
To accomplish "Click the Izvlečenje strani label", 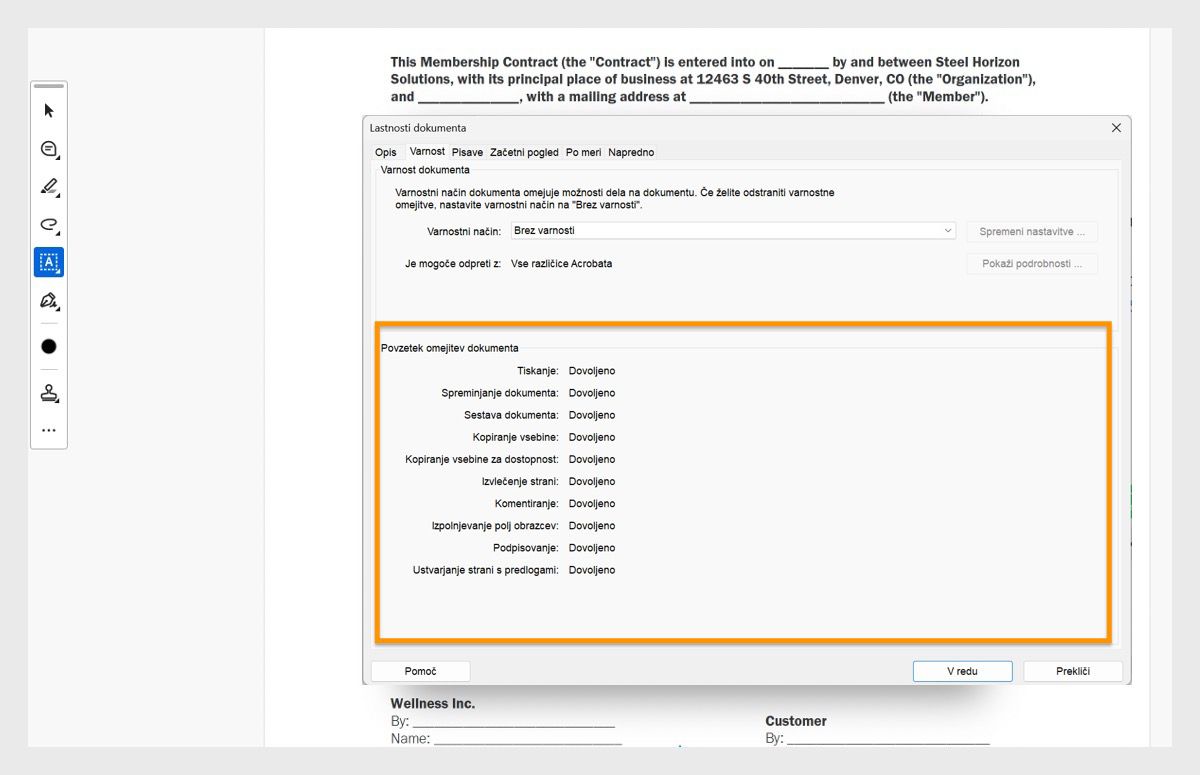I will pos(520,481).
